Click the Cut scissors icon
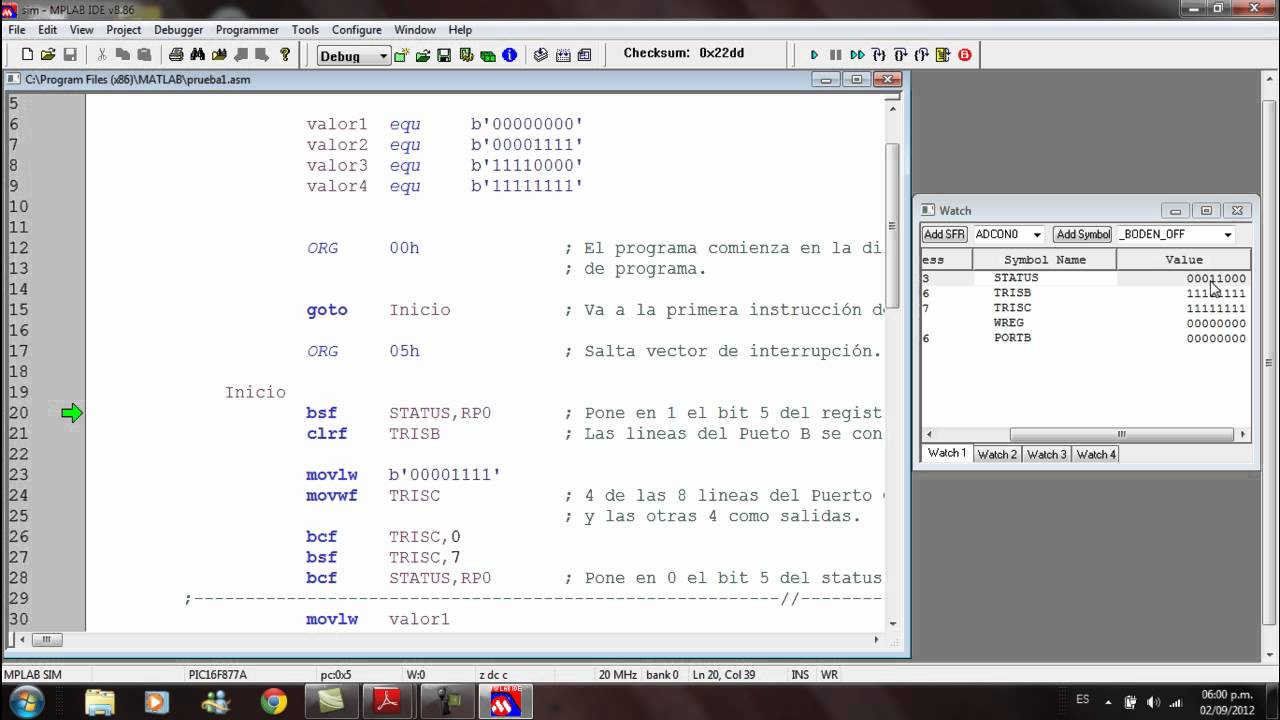 pos(101,55)
